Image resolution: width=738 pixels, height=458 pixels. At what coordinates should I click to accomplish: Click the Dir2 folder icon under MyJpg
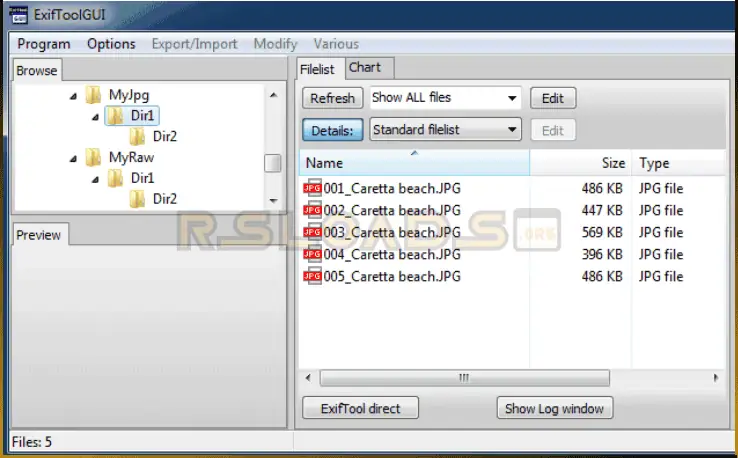point(138,137)
